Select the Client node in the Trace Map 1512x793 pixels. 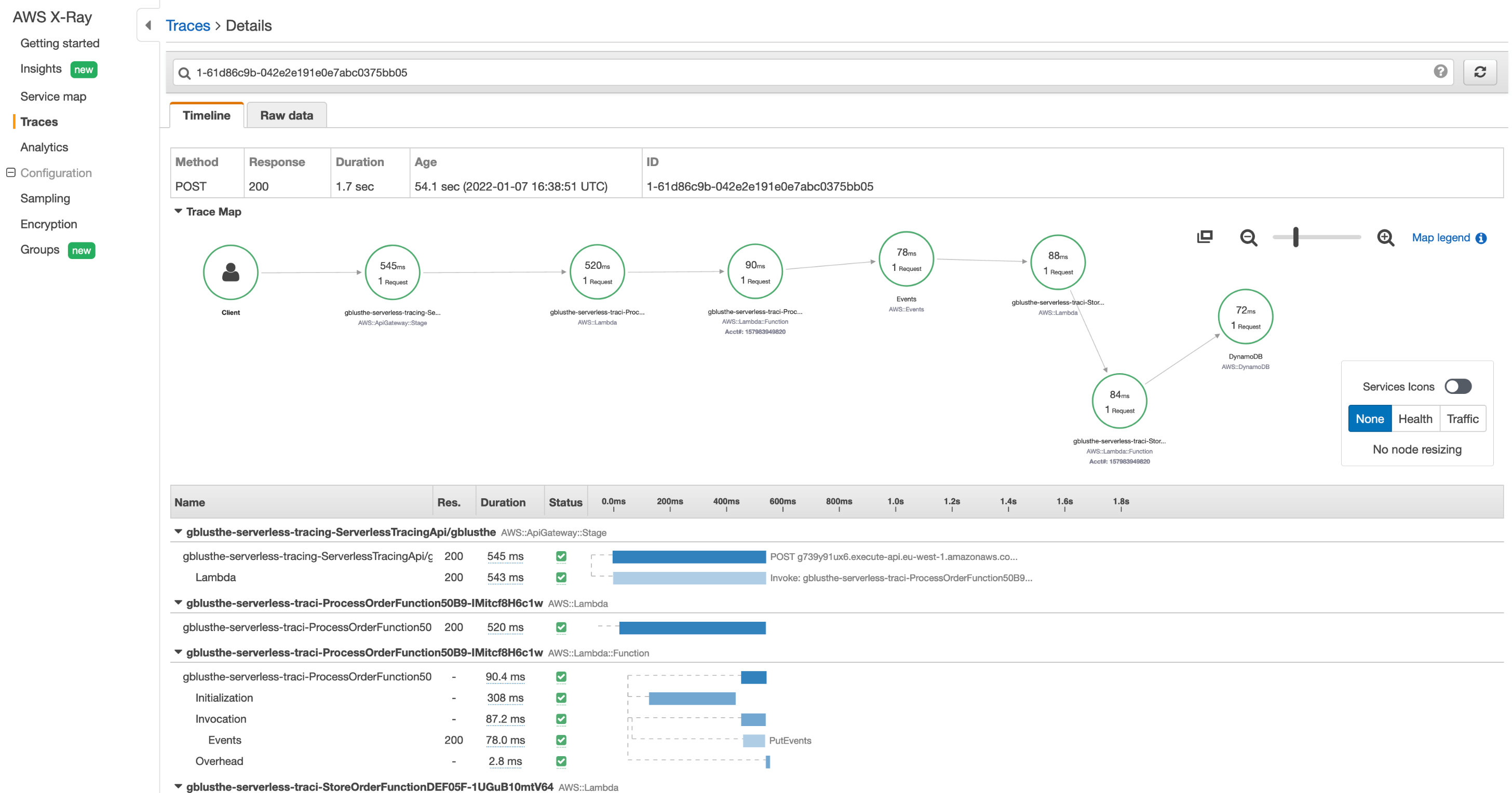pos(230,271)
